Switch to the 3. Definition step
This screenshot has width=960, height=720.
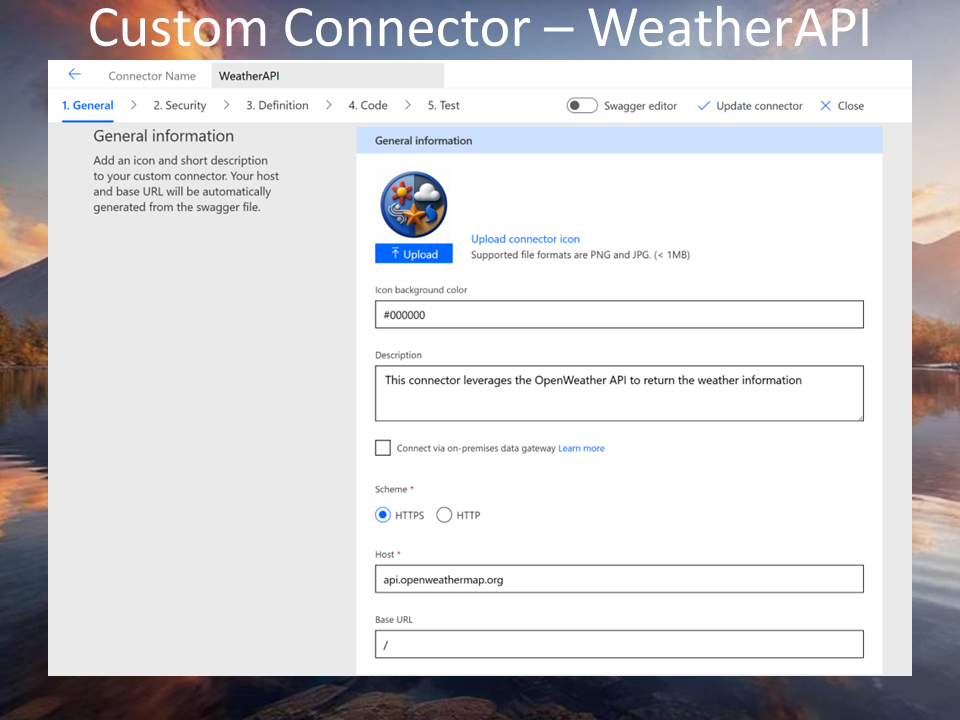pyautogui.click(x=277, y=105)
